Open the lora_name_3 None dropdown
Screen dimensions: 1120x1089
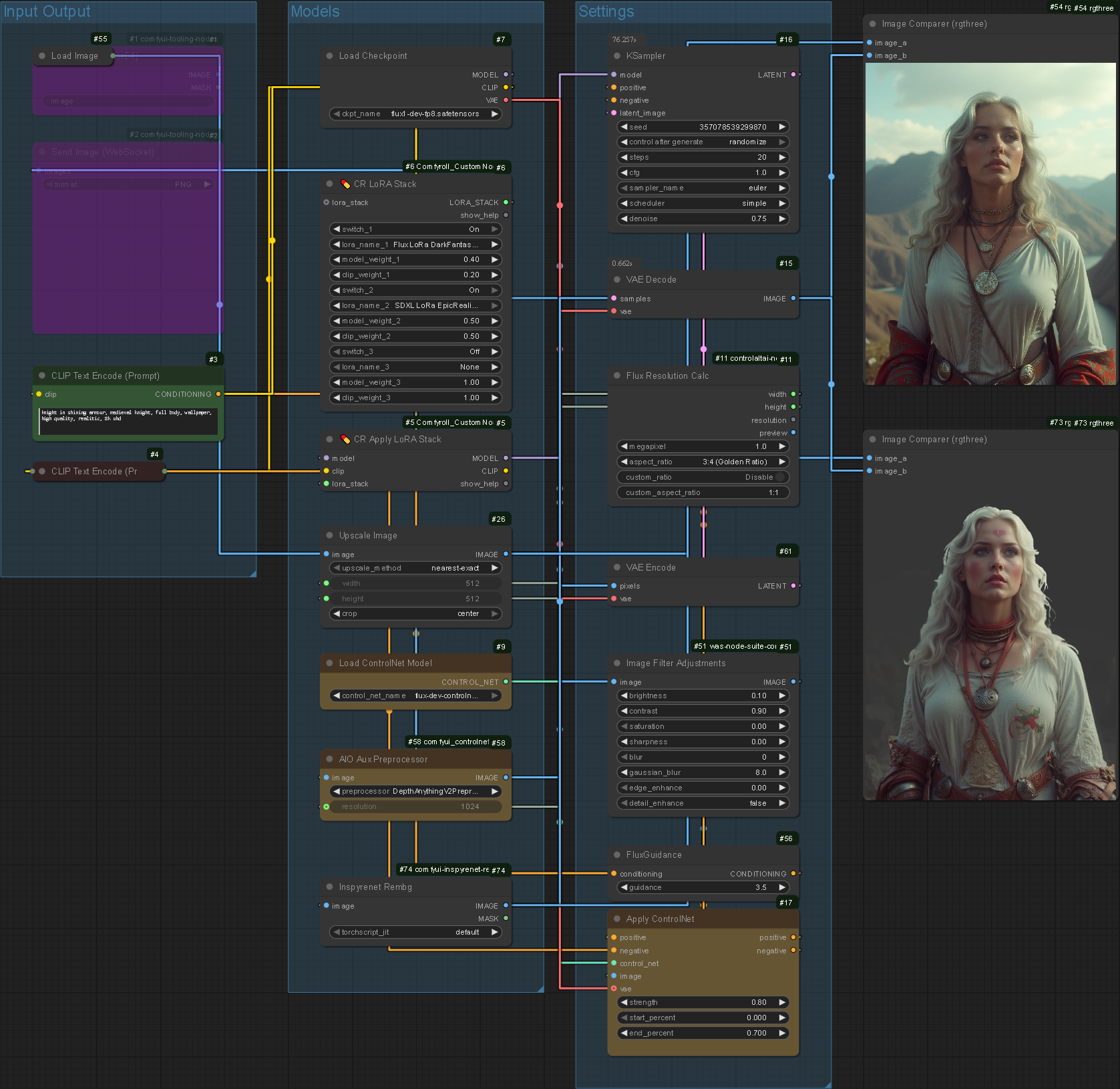pyautogui.click(x=415, y=367)
